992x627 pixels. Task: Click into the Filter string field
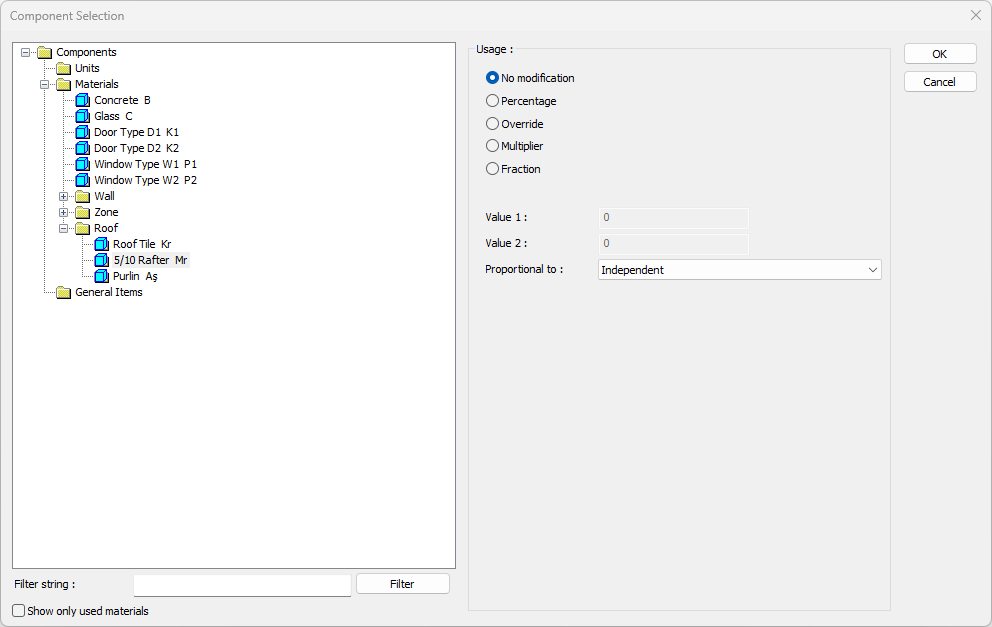242,584
